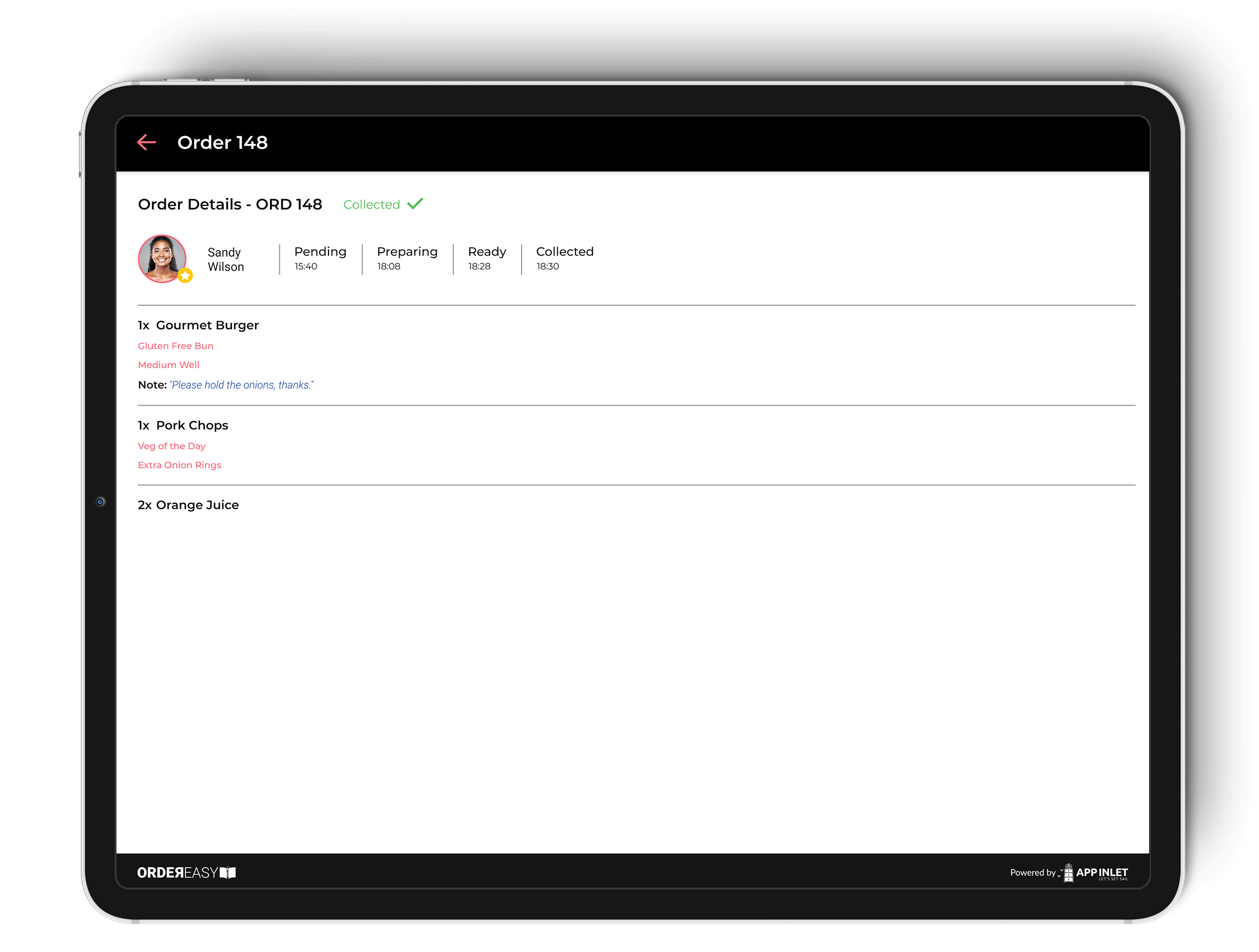Click Sandy Wilson's profile photo
Image resolution: width=1259 pixels, height=952 pixels.
point(162,258)
